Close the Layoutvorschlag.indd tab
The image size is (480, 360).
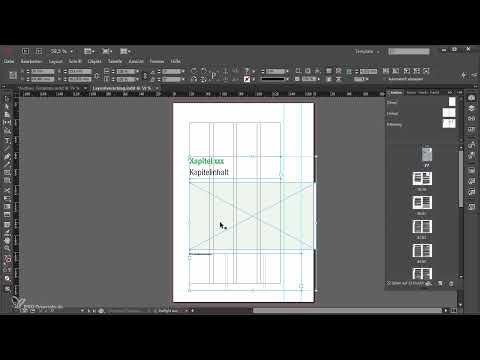click(157, 88)
